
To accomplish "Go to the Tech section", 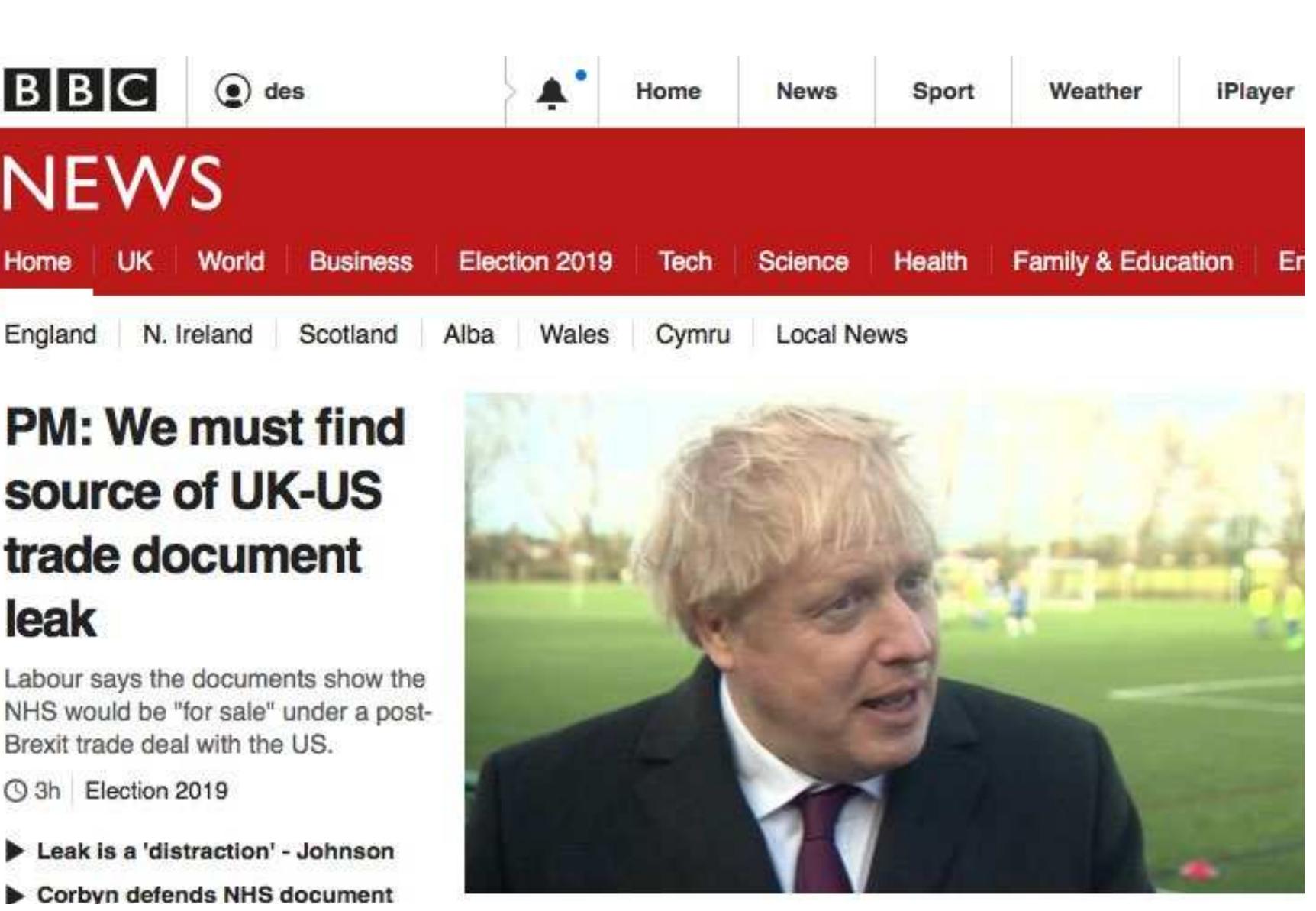I will click(685, 262).
